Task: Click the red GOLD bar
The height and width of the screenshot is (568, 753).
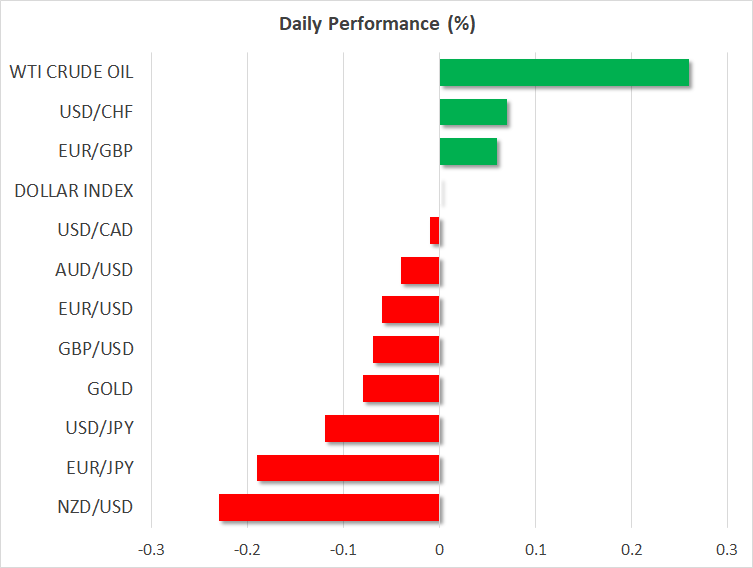Action: tap(401, 389)
